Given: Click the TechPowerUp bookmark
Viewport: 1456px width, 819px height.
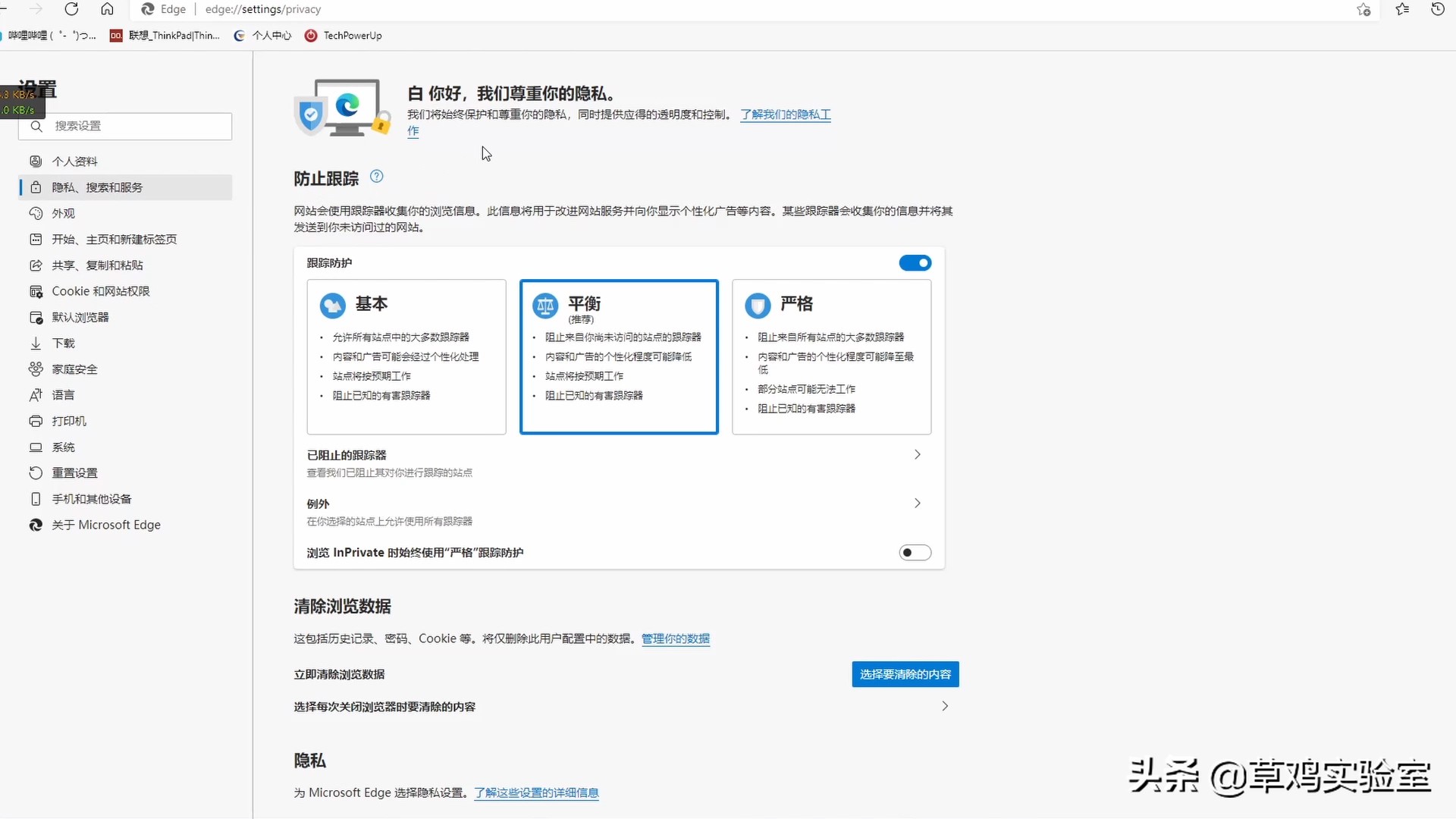Looking at the screenshot, I should click(343, 36).
